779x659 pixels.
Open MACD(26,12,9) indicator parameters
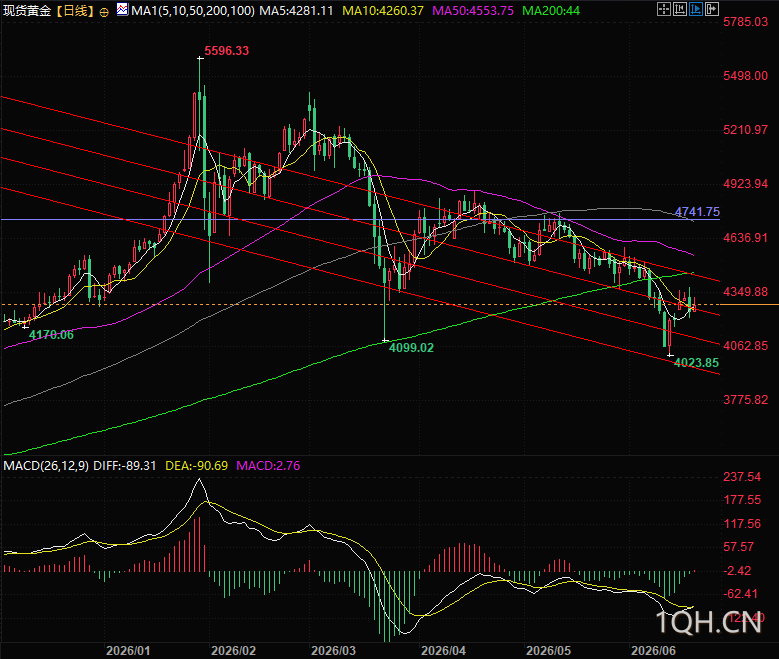tap(46, 466)
